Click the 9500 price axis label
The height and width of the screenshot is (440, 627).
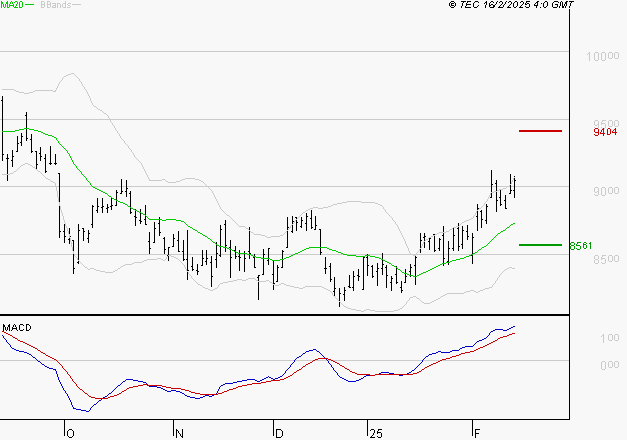[x=606, y=123]
